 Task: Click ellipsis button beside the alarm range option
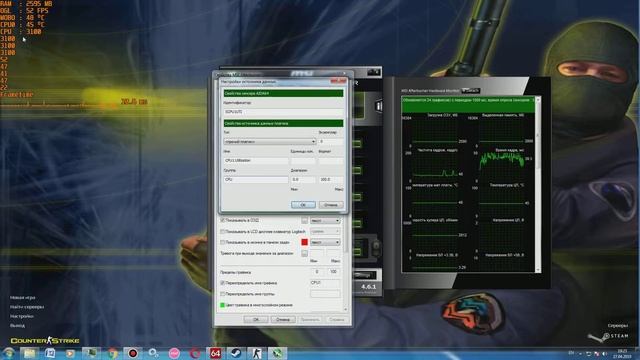304,253
